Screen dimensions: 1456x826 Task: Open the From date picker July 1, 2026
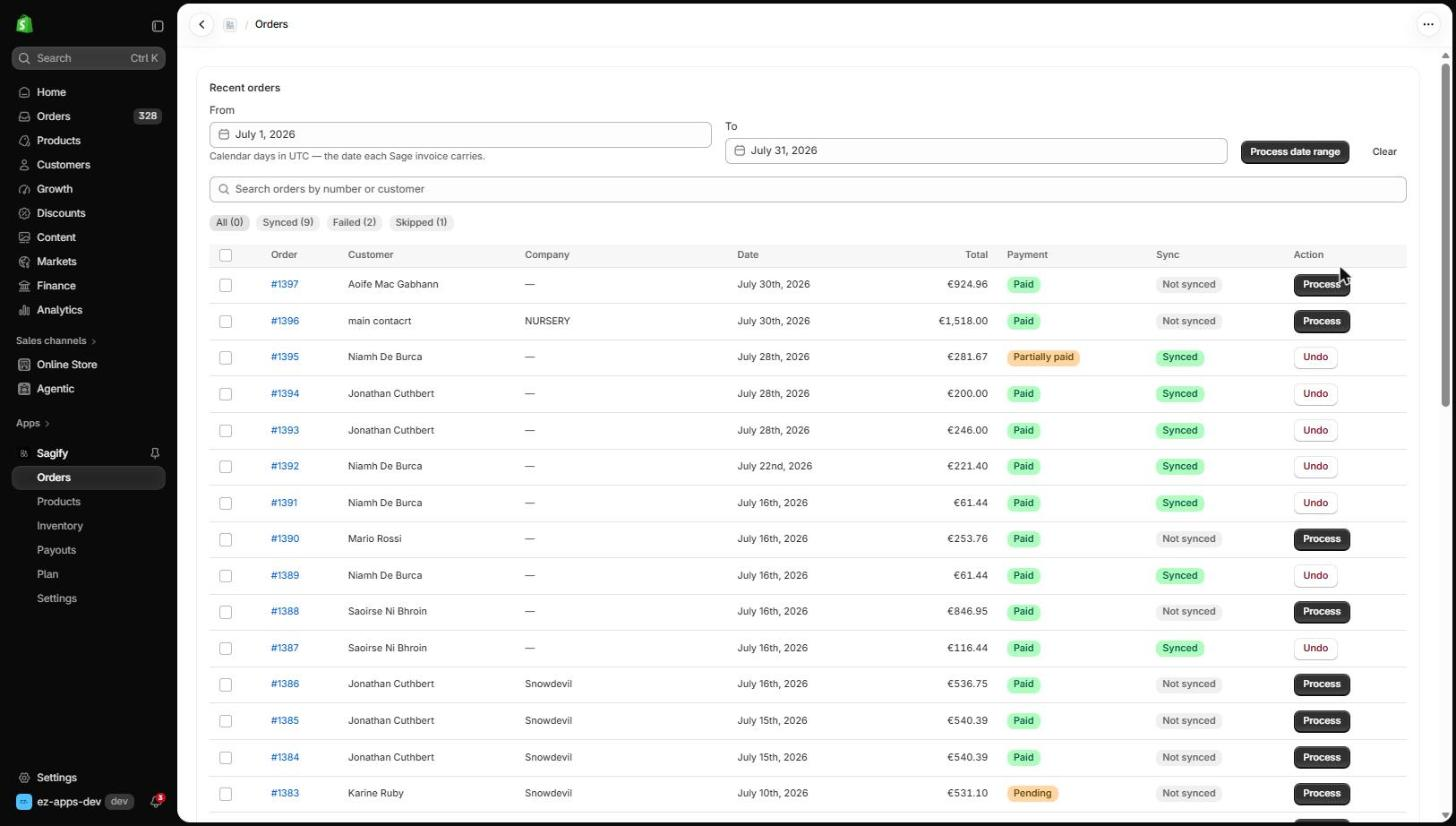point(460,135)
